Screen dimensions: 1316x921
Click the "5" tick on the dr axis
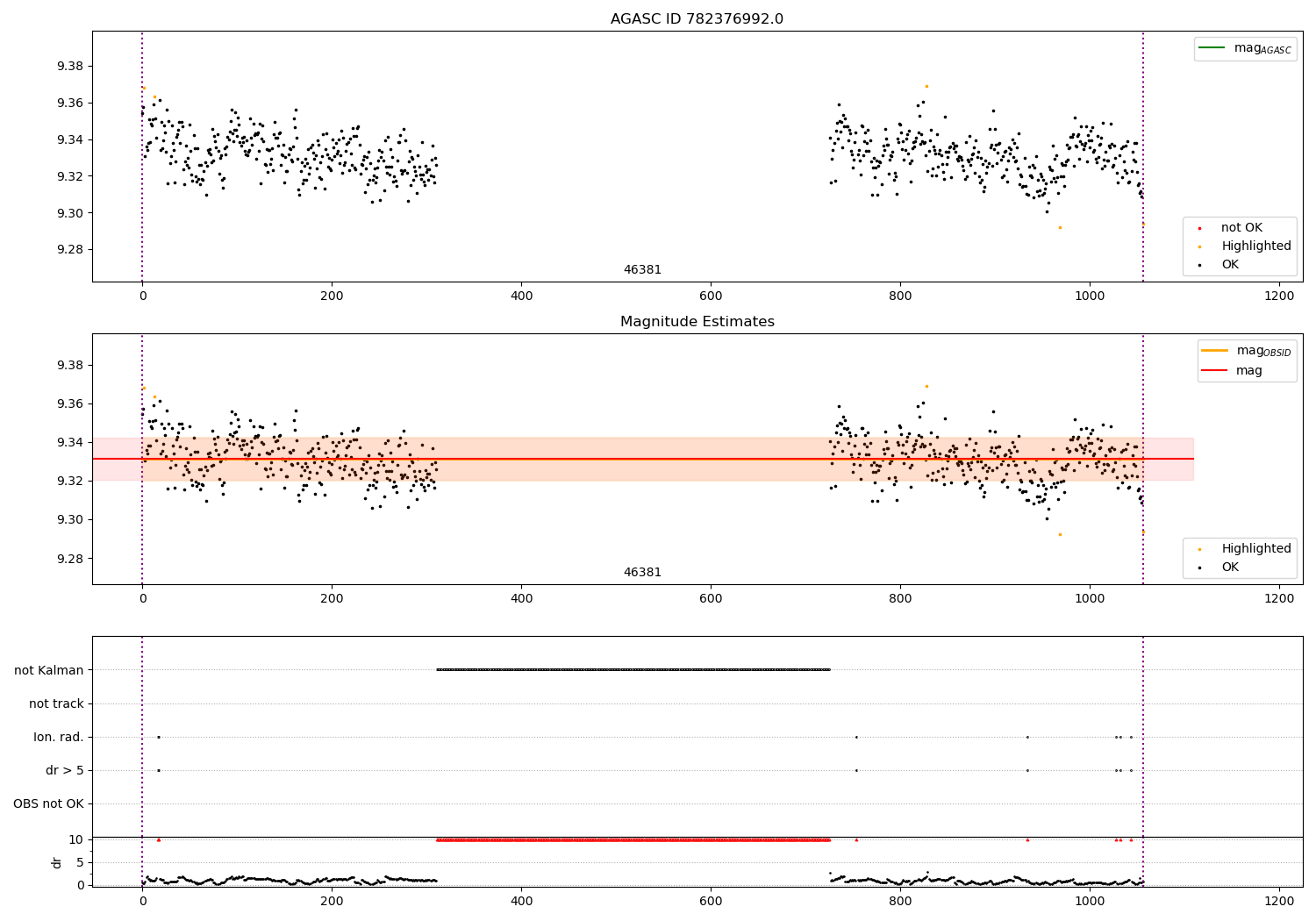tap(81, 862)
